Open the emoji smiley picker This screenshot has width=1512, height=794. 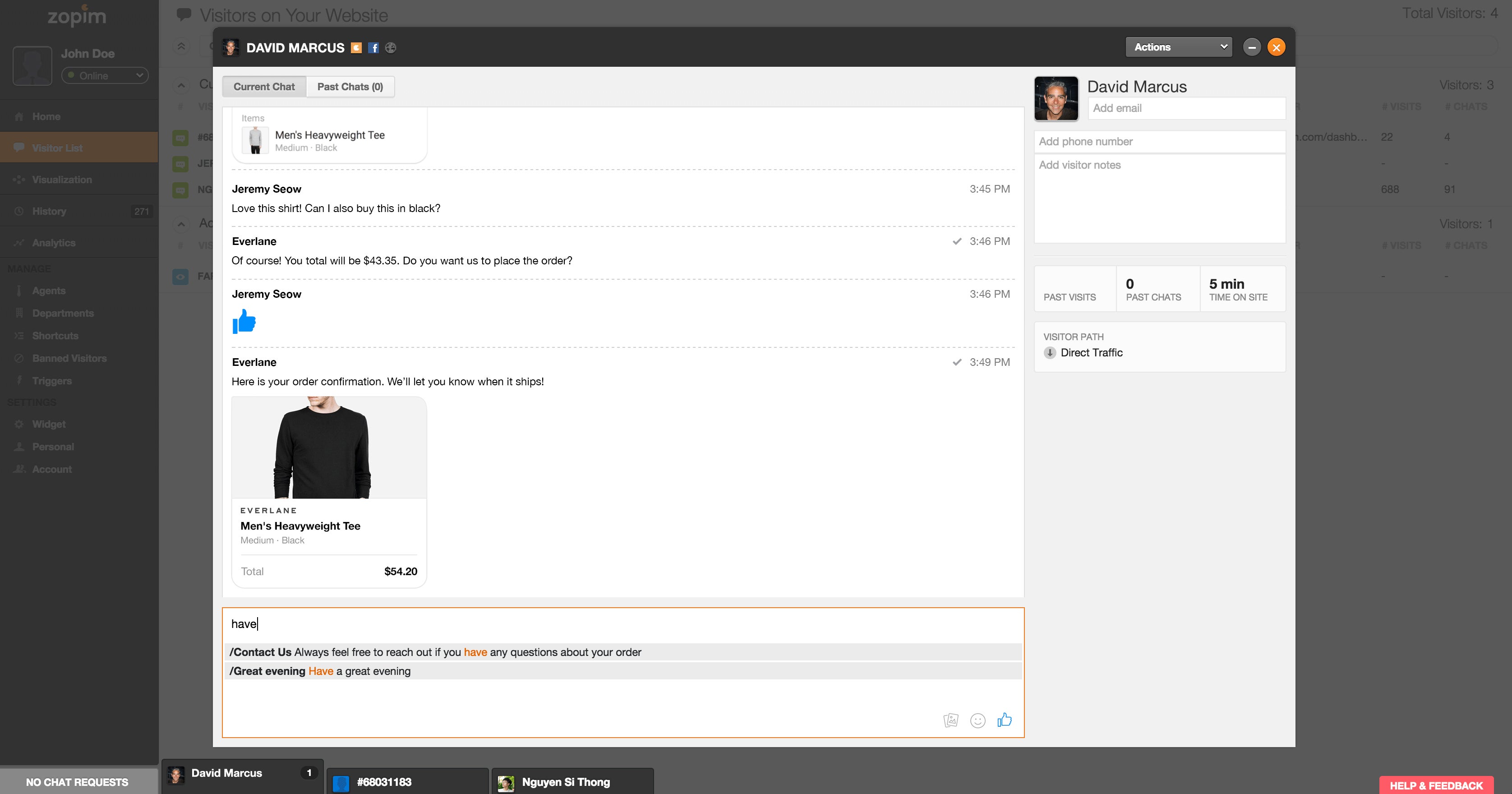(978, 720)
